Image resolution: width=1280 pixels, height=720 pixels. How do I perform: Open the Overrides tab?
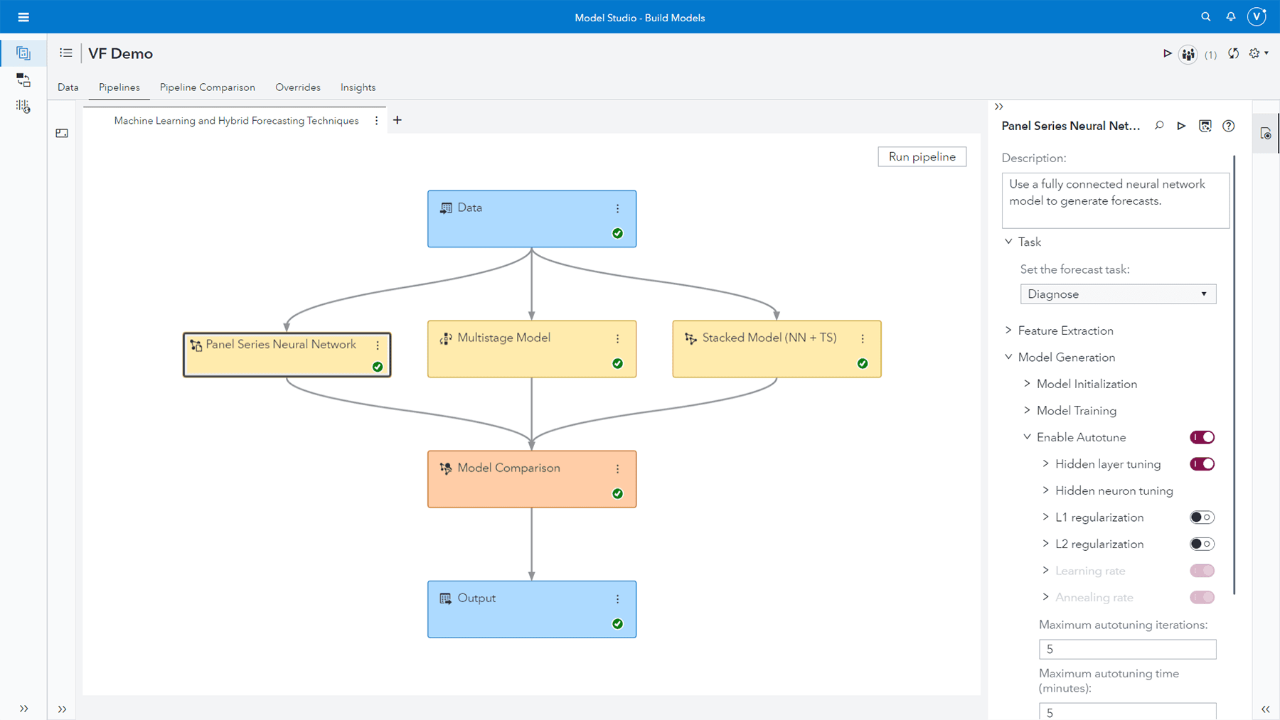297,87
